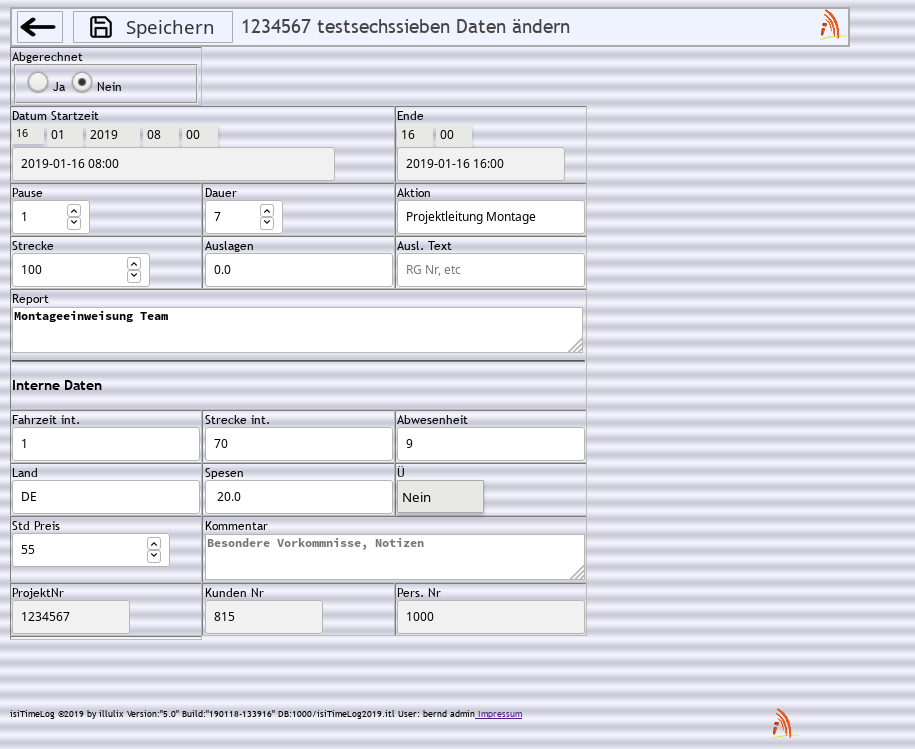This screenshot has width=915, height=749.
Task: Select the Nein radio button
Action: pyautogui.click(x=82, y=82)
